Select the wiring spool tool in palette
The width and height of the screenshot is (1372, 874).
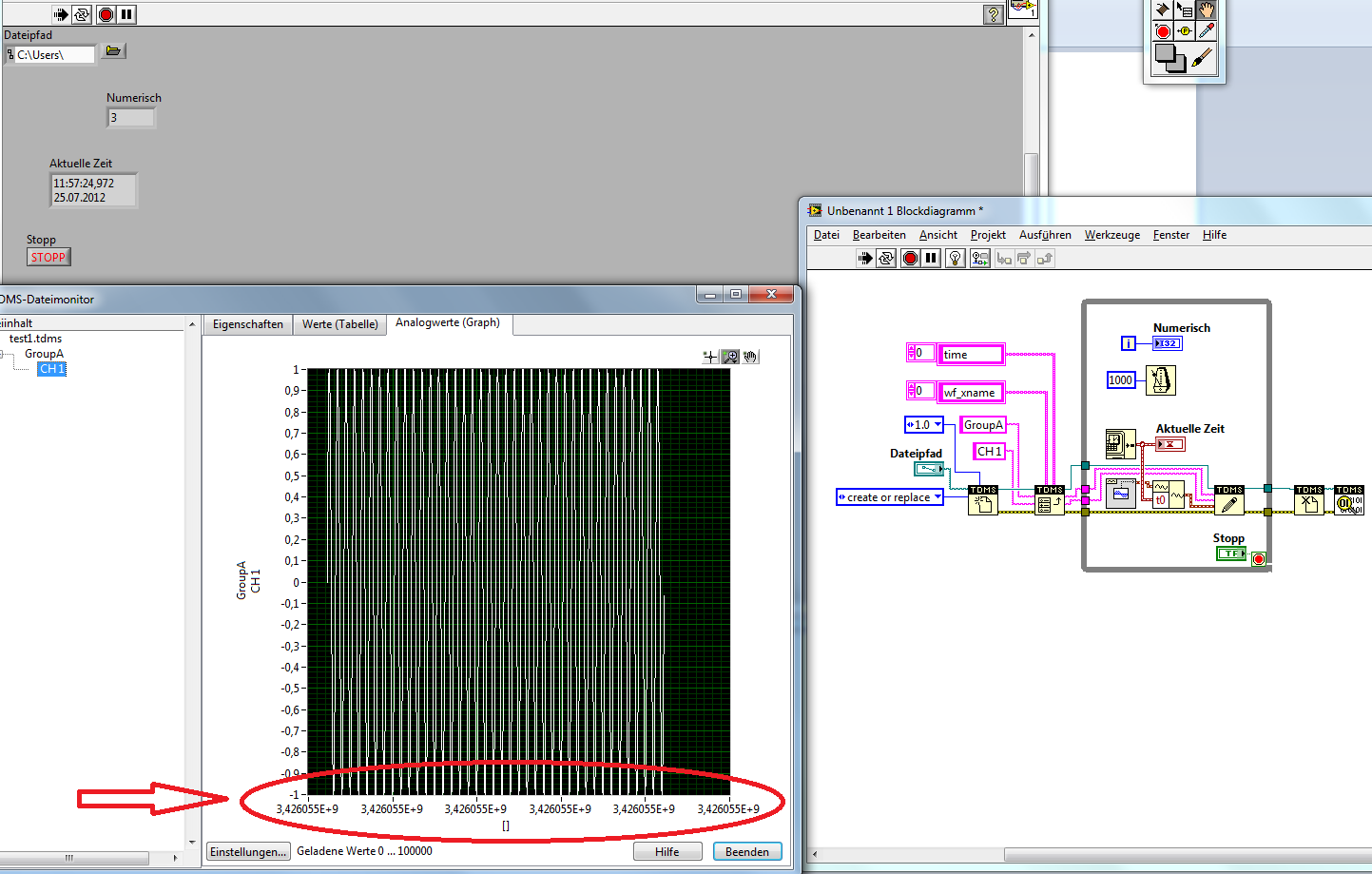tap(1163, 10)
